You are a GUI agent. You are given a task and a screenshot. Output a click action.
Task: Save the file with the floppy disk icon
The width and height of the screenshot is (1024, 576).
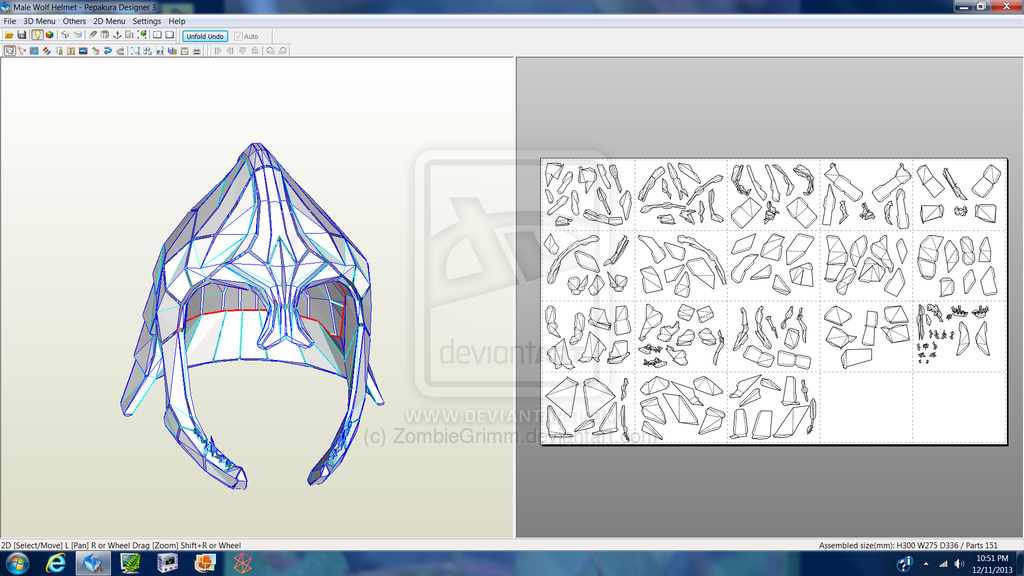pos(22,35)
